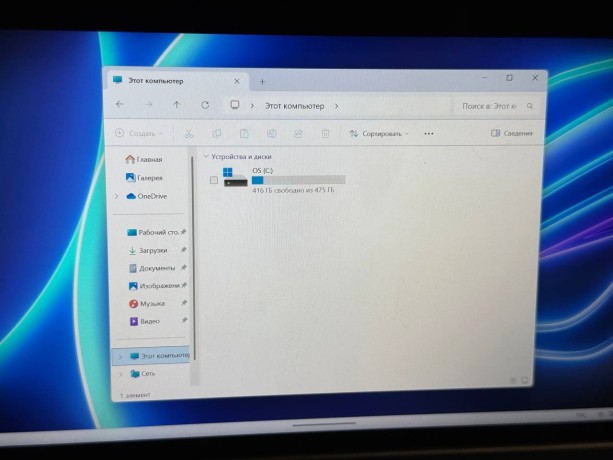Click the Up arrow navigation icon
The image size is (613, 460).
coord(176,104)
